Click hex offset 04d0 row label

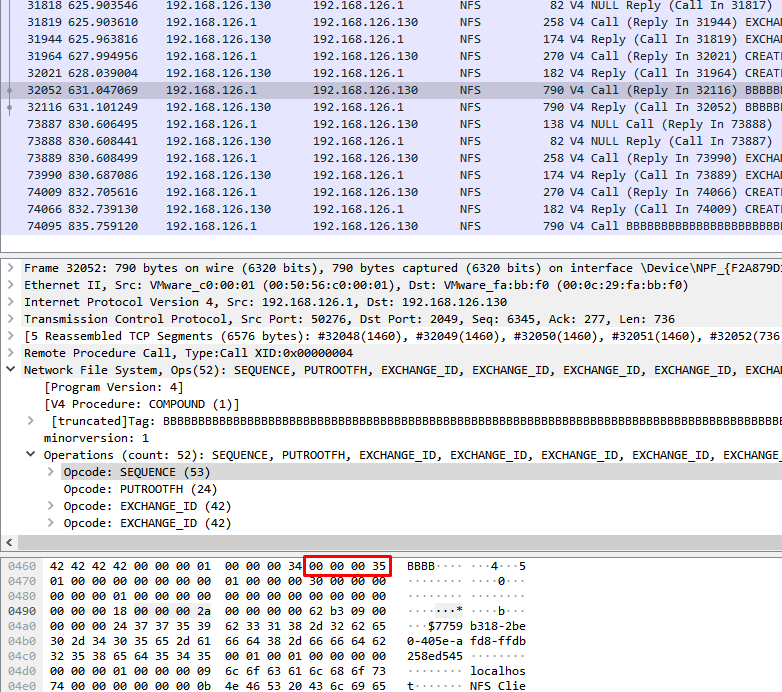tap(22, 671)
